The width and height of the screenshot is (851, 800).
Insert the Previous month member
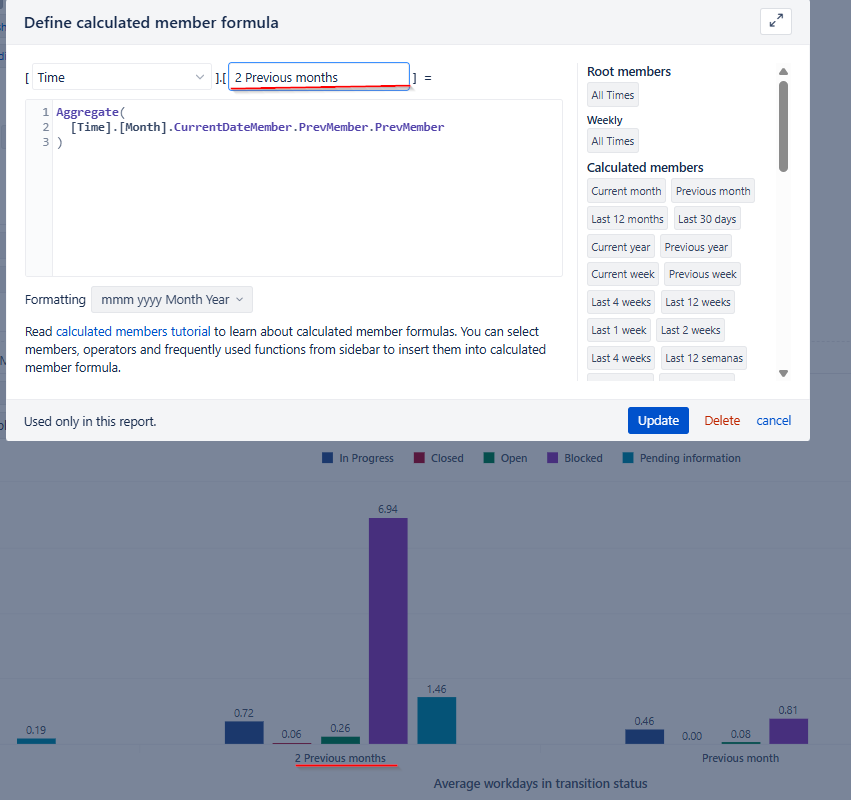click(x=712, y=191)
